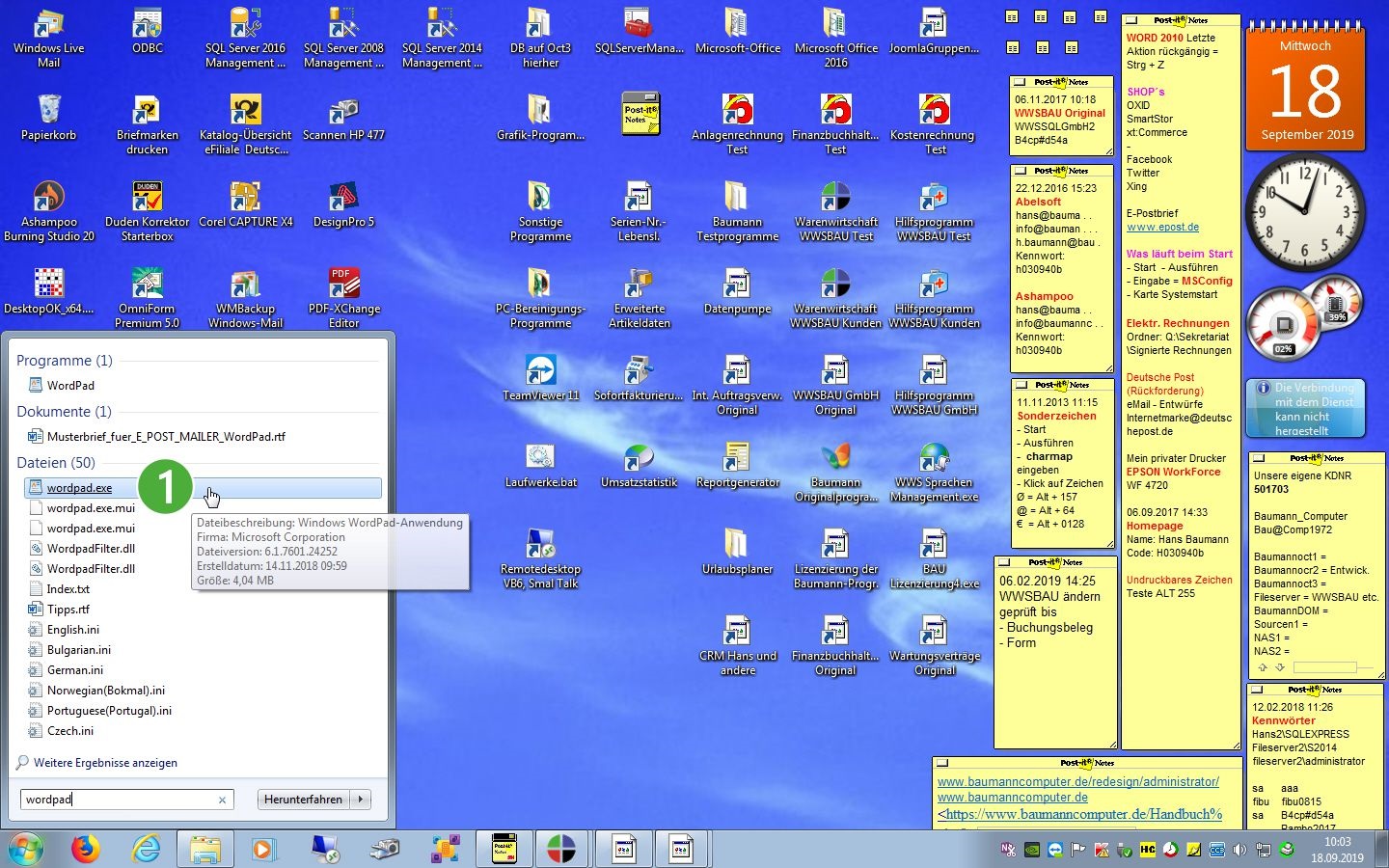Viewport: 1389px width, 868px height.
Task: Launch Internet Explorer from the taskbar
Action: pyautogui.click(x=146, y=849)
